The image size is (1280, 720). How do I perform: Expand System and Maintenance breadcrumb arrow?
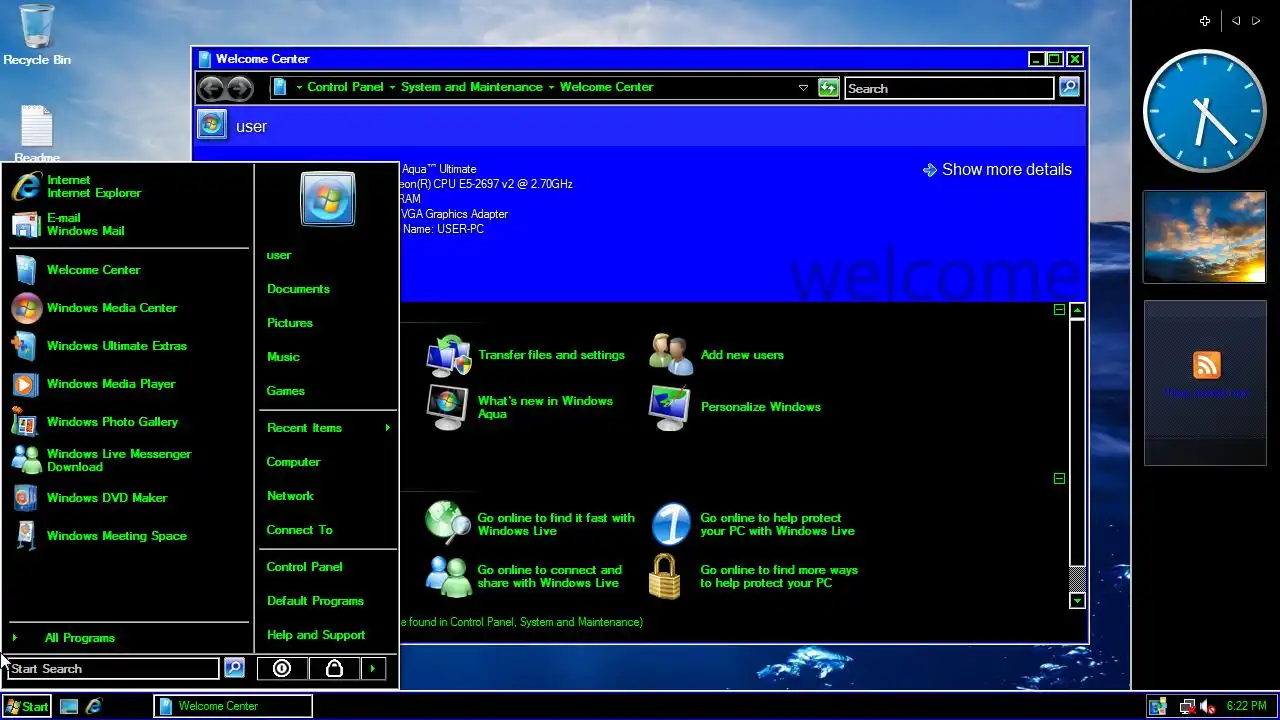coord(551,87)
